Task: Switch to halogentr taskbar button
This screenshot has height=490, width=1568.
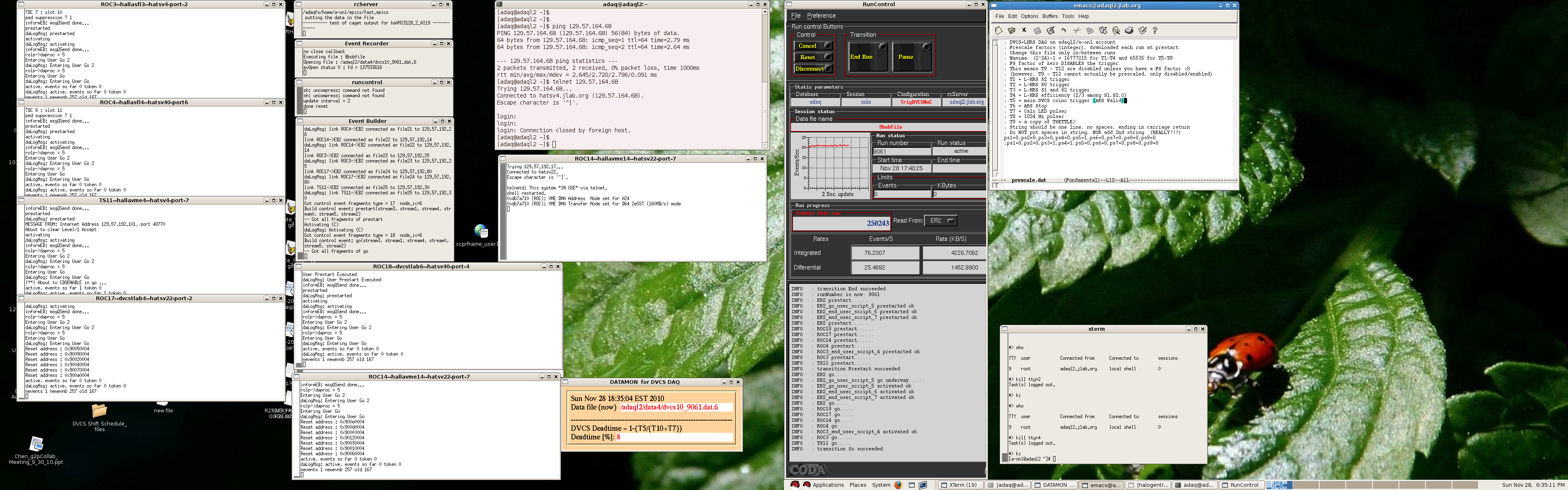Action: click(x=1149, y=485)
